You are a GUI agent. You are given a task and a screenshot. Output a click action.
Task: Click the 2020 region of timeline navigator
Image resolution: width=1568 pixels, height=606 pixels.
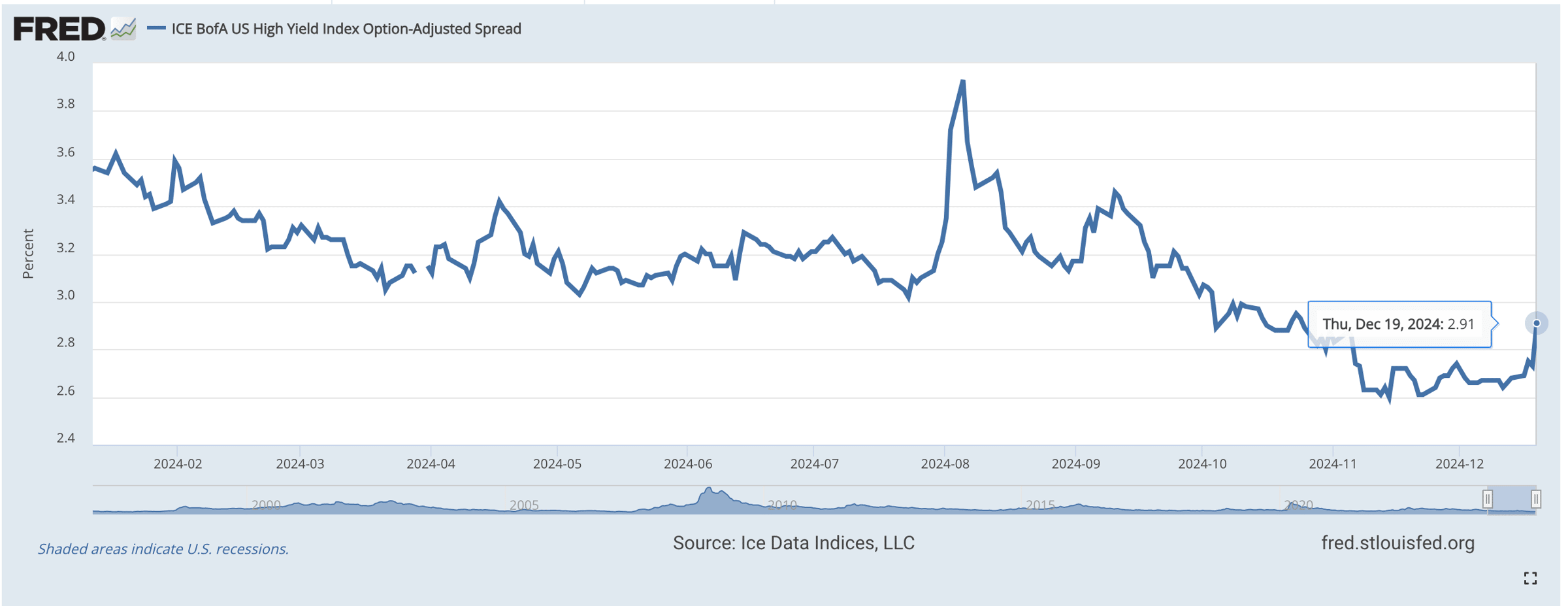click(x=1297, y=505)
